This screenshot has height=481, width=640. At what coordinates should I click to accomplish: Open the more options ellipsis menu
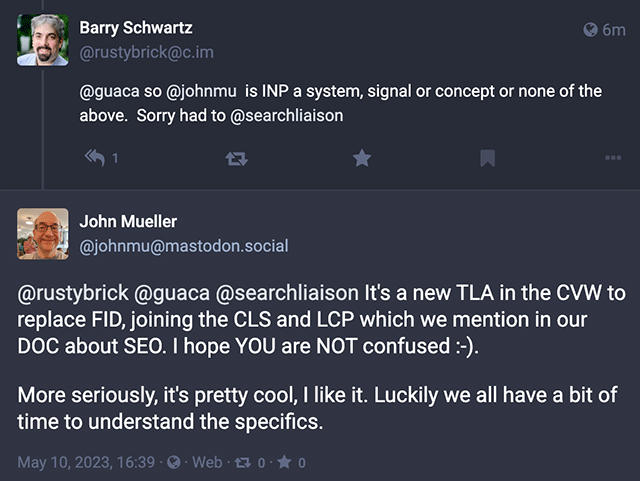[613, 158]
